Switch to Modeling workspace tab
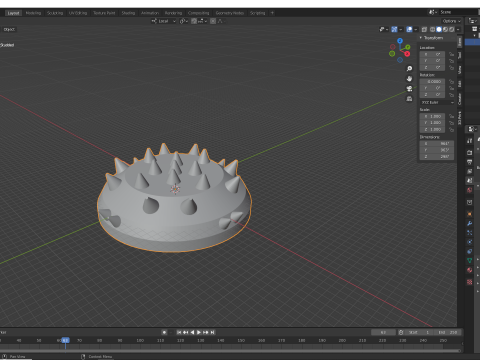The image size is (480, 360). (33, 13)
